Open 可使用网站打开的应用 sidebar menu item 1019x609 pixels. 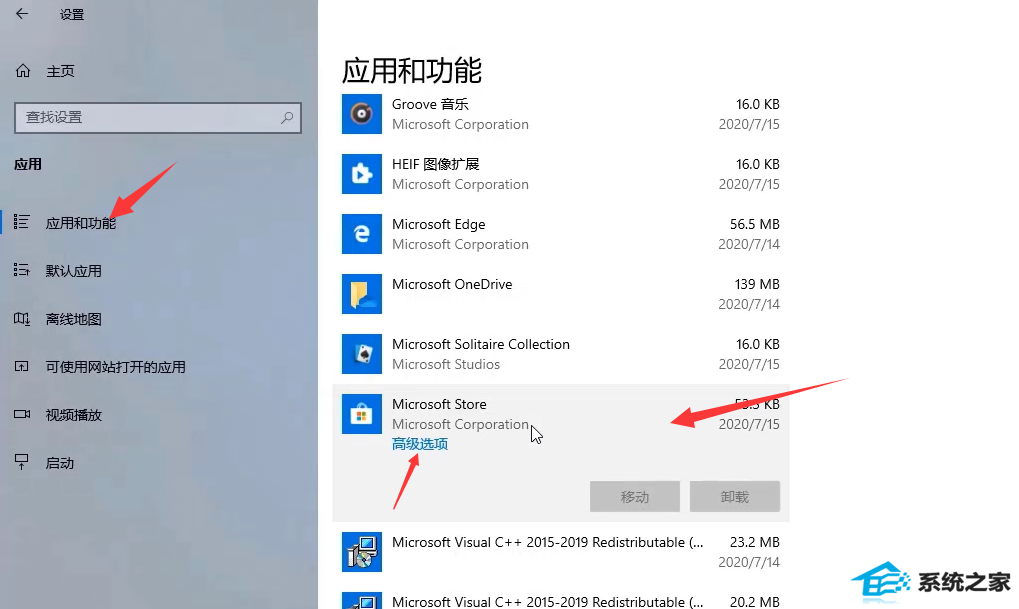coord(115,367)
